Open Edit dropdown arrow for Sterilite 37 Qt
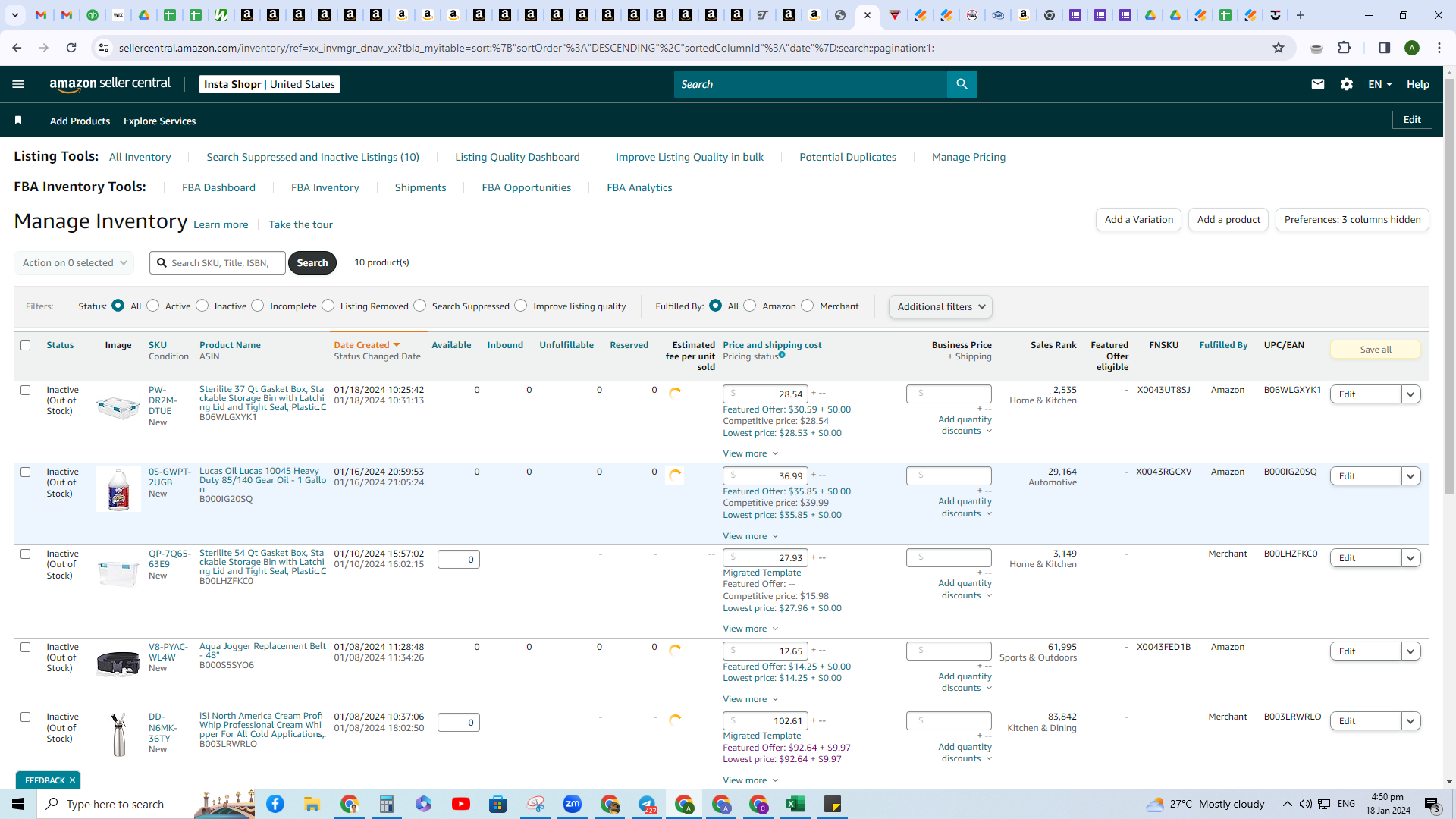This screenshot has width=1456, height=819. coord(1410,394)
